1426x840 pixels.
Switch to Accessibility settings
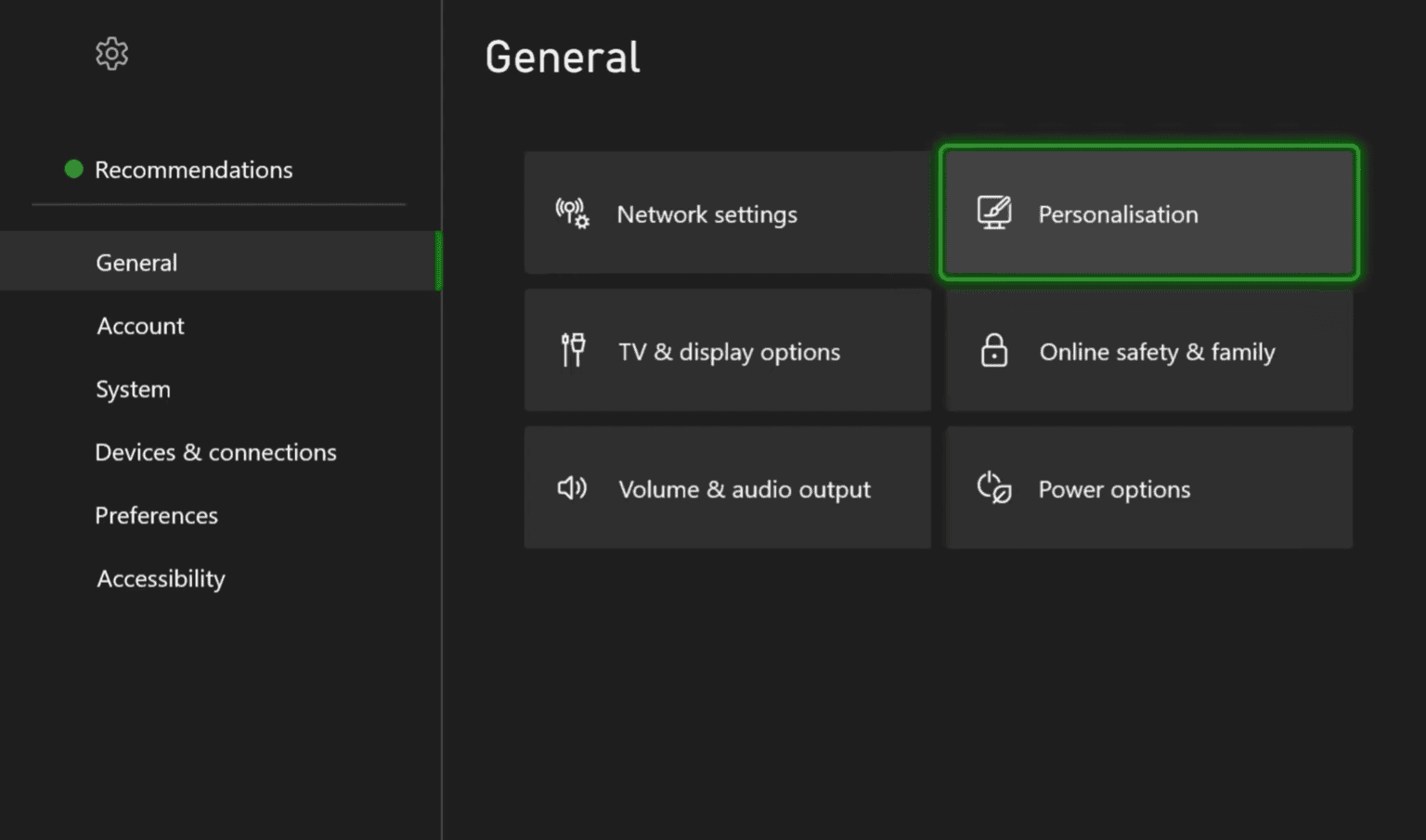click(x=161, y=578)
